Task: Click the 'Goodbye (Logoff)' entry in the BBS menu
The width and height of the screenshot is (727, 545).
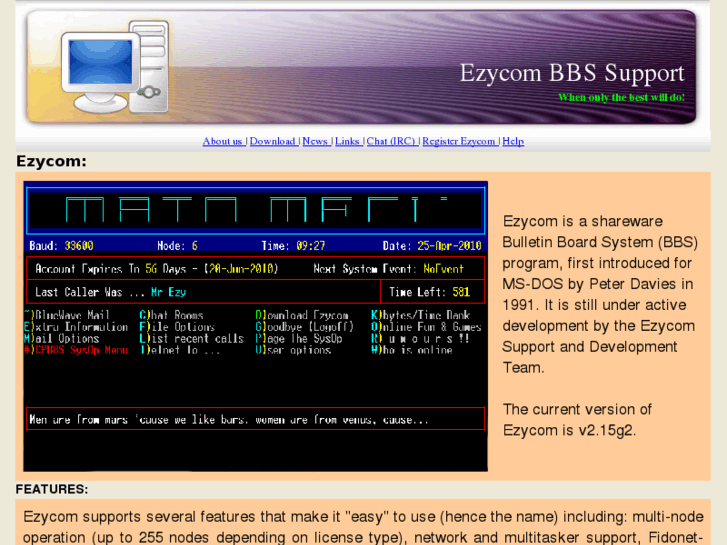Action: [304, 327]
